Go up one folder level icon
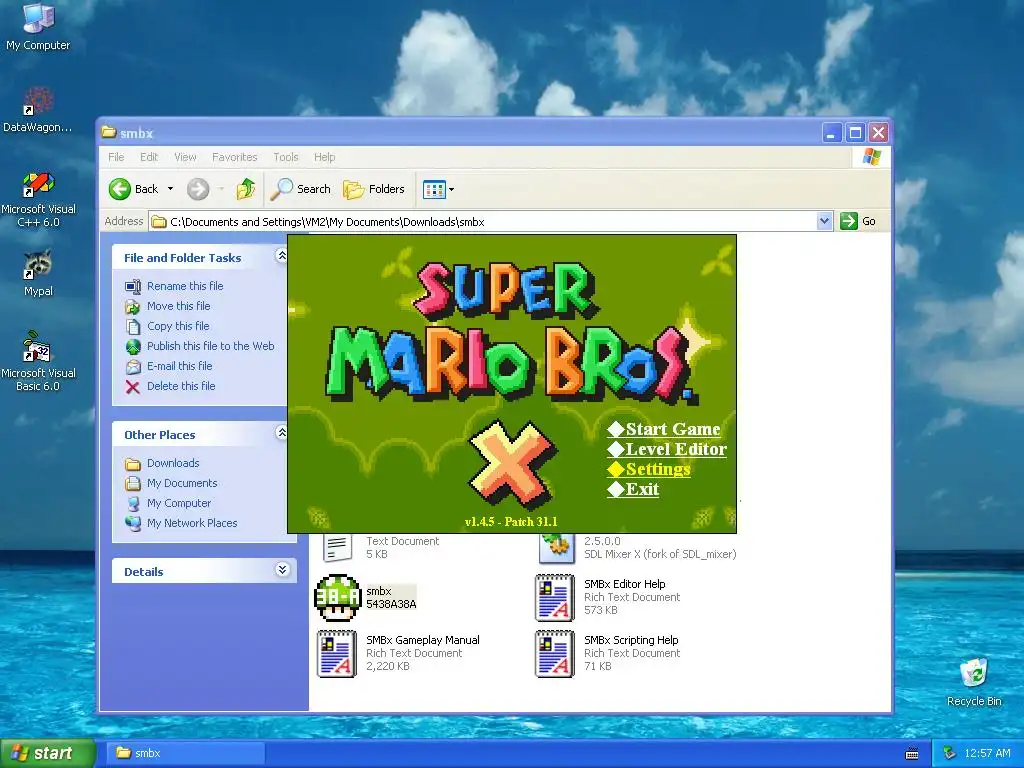Screen dimensions: 1024x768 pyautogui.click(x=246, y=189)
